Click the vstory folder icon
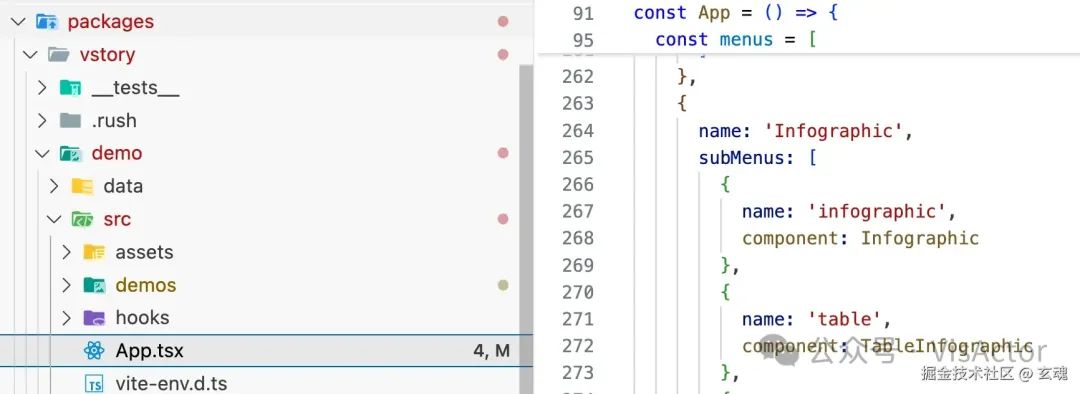This screenshot has height=394, width=1080. (59, 54)
